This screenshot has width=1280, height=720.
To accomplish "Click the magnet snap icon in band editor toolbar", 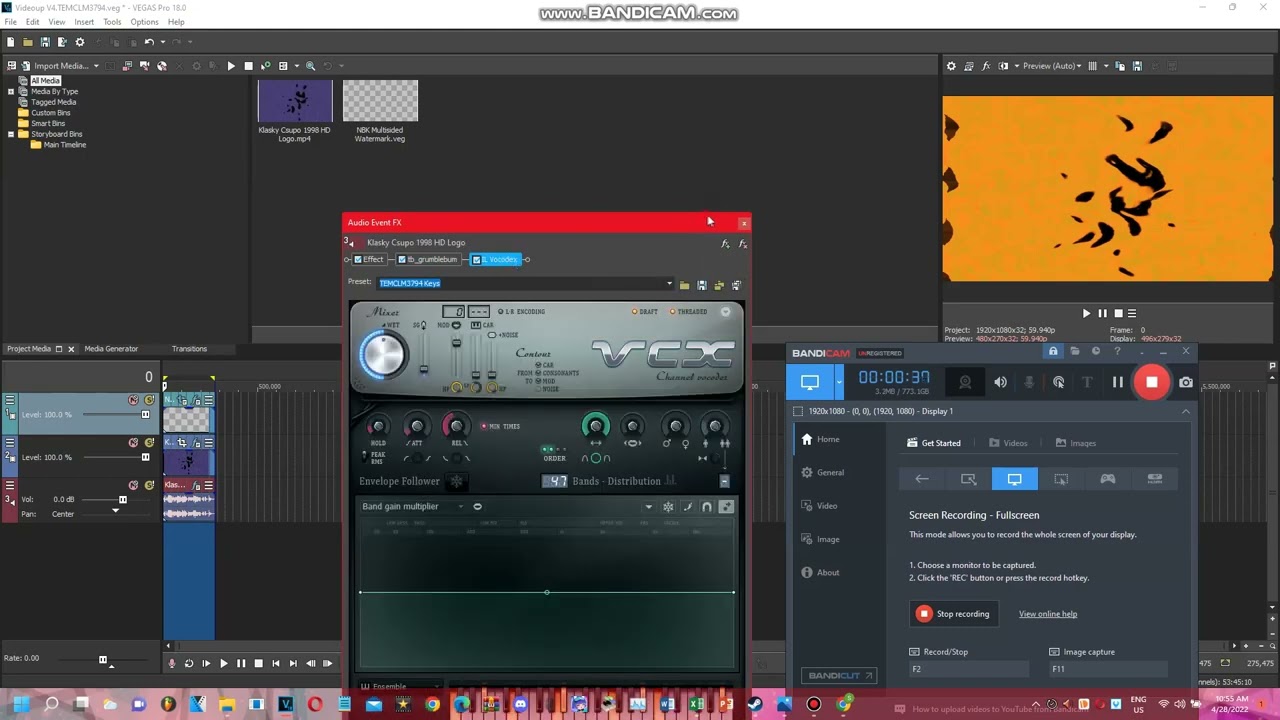I will (x=706, y=507).
